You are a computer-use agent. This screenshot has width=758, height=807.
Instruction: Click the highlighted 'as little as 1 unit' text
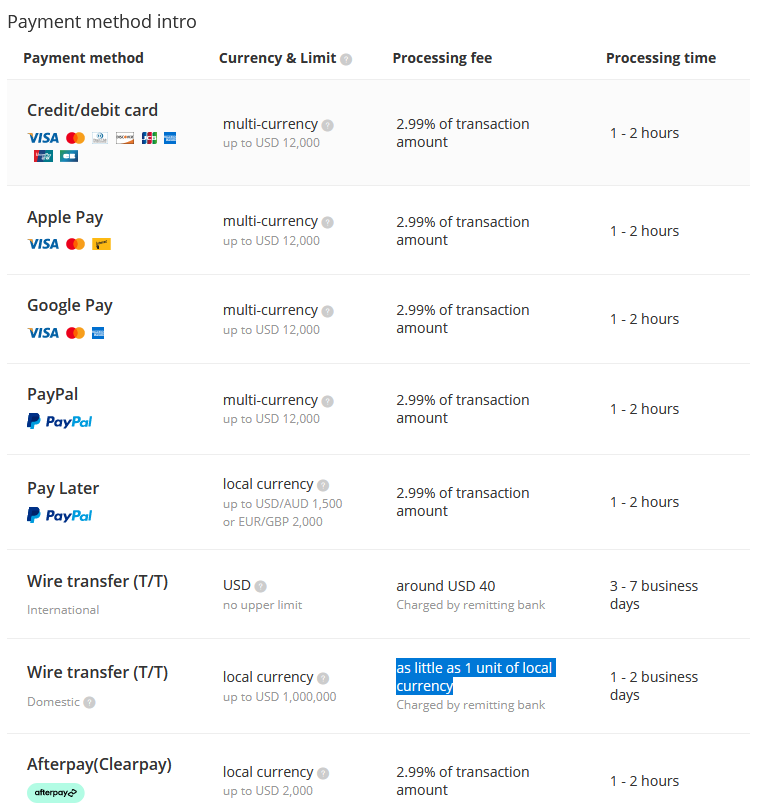point(474,677)
